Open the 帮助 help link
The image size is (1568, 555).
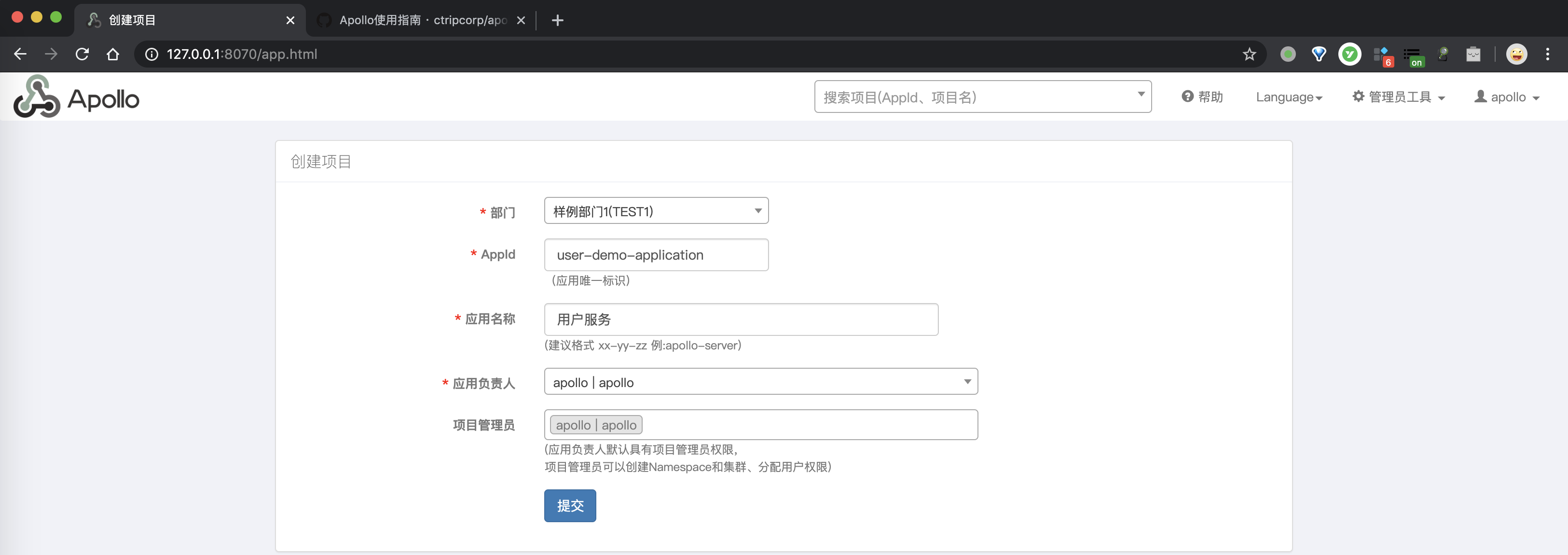click(1202, 97)
